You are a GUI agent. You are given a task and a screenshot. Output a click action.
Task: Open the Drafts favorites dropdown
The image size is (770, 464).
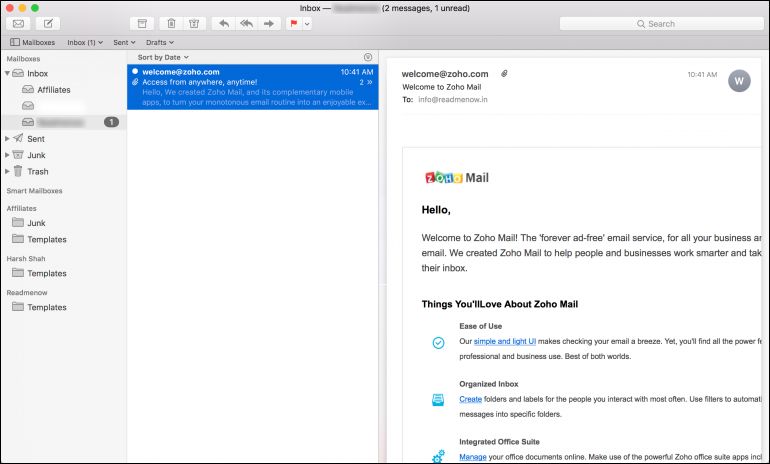[160, 42]
